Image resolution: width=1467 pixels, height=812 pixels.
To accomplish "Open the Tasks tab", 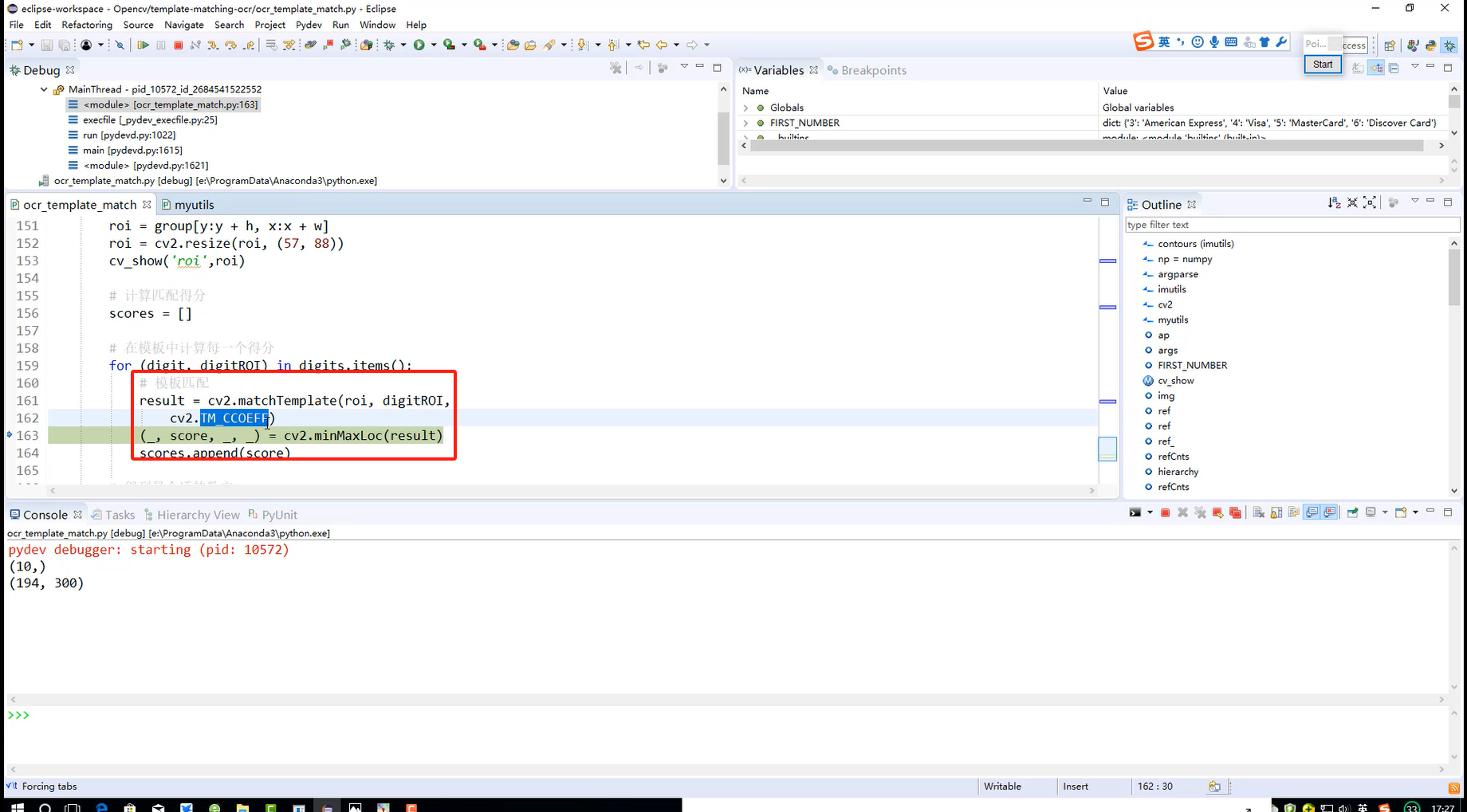I will pyautogui.click(x=113, y=515).
